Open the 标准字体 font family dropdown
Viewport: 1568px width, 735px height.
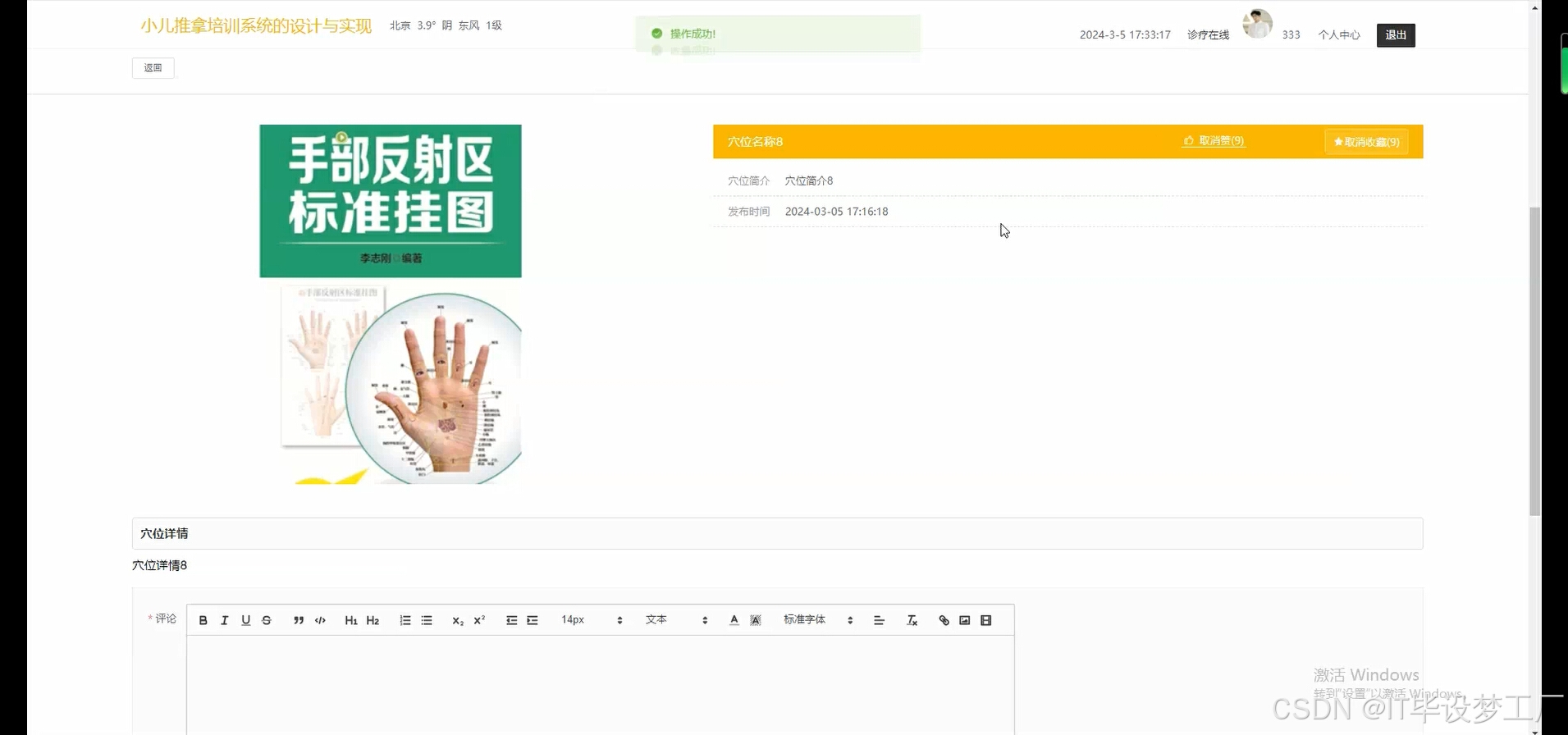pos(818,620)
